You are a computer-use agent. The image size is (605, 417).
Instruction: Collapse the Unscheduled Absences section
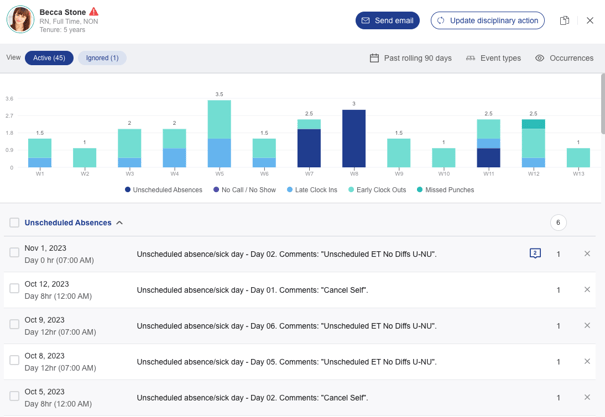[x=120, y=223]
